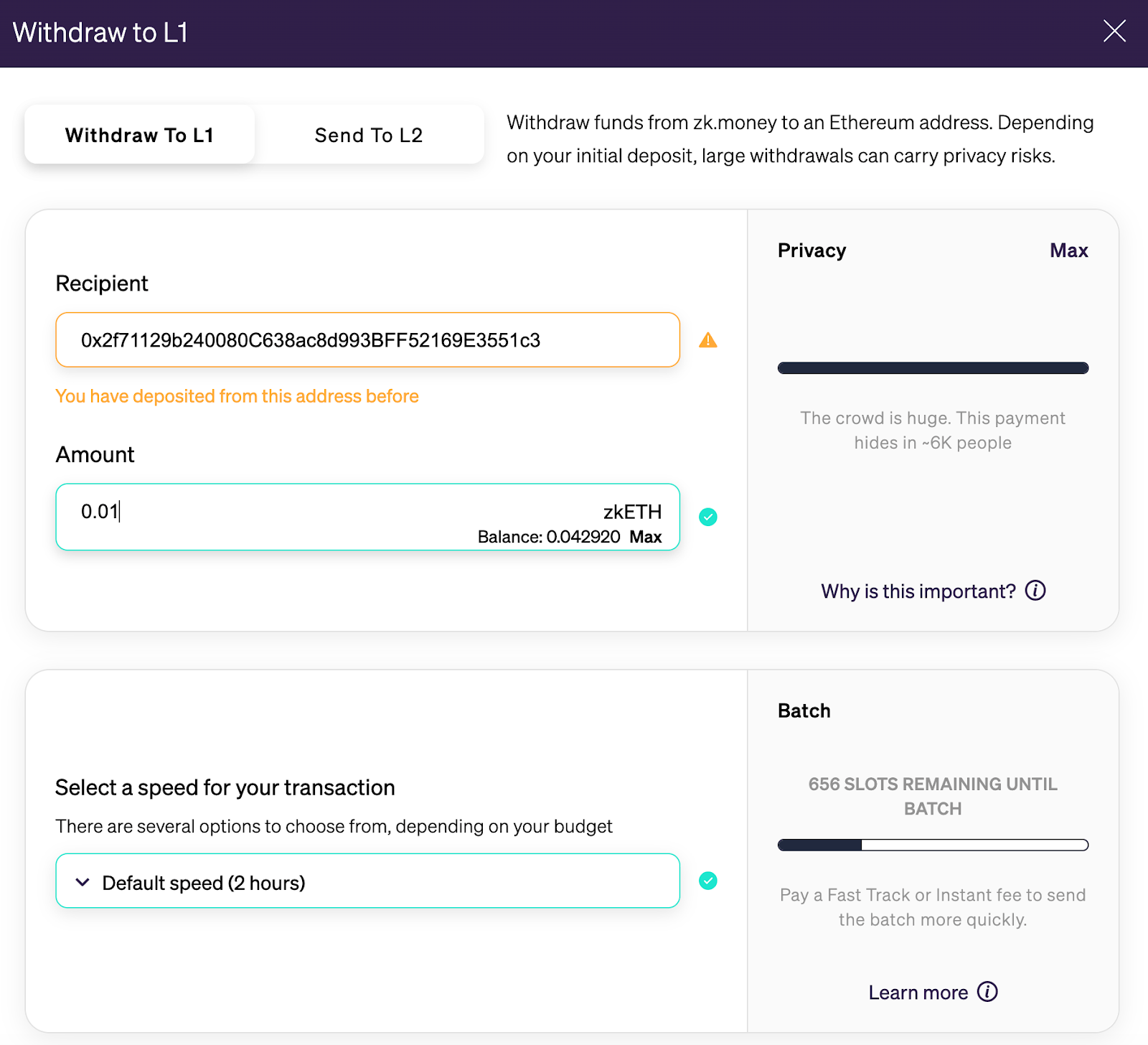
Task: Close the Withdraw to L1 dialog
Action: point(1114,31)
